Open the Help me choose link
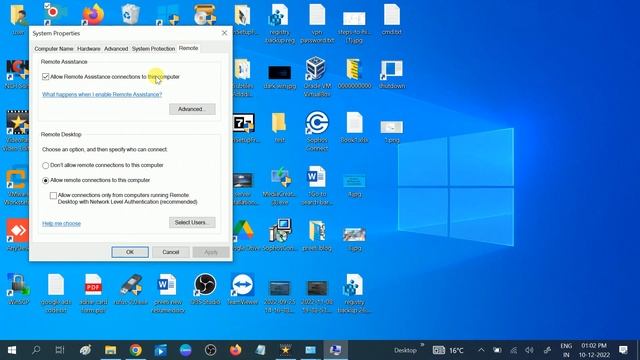640x360 pixels. [x=62, y=224]
